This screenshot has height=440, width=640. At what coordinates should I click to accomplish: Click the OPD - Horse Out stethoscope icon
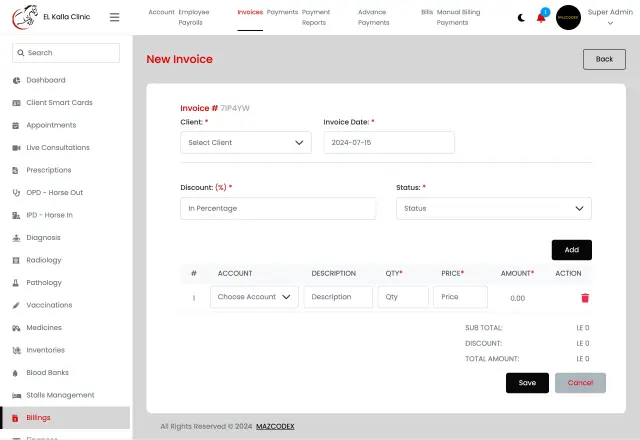coord(16,193)
